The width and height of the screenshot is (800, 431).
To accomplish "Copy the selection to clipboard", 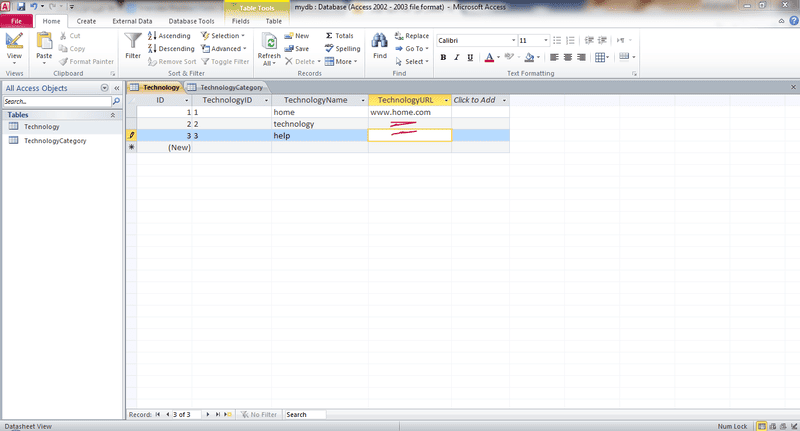I will [x=72, y=48].
